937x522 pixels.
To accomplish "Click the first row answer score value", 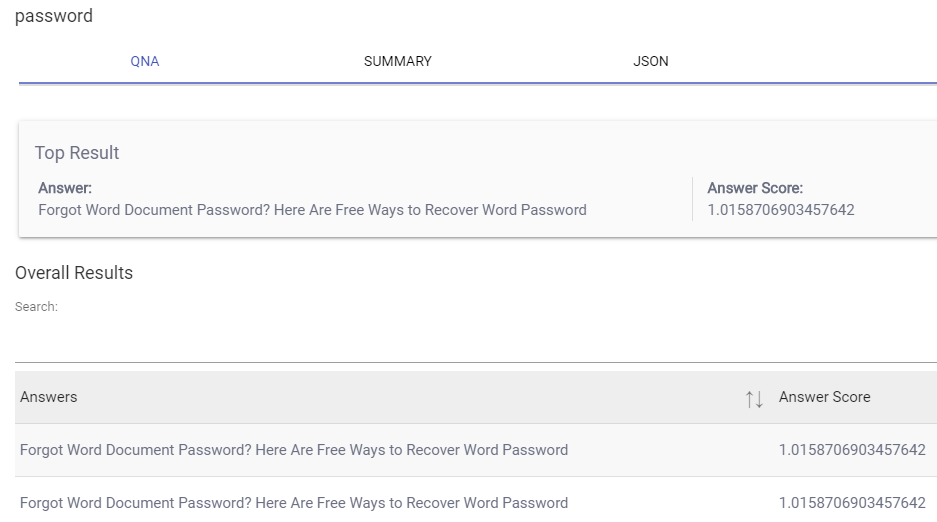I will tap(852, 450).
